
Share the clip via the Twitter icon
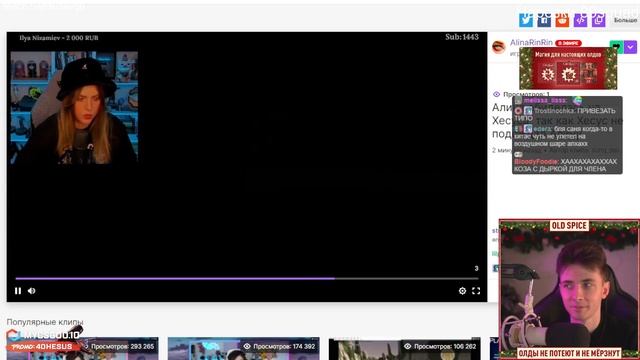point(526,19)
